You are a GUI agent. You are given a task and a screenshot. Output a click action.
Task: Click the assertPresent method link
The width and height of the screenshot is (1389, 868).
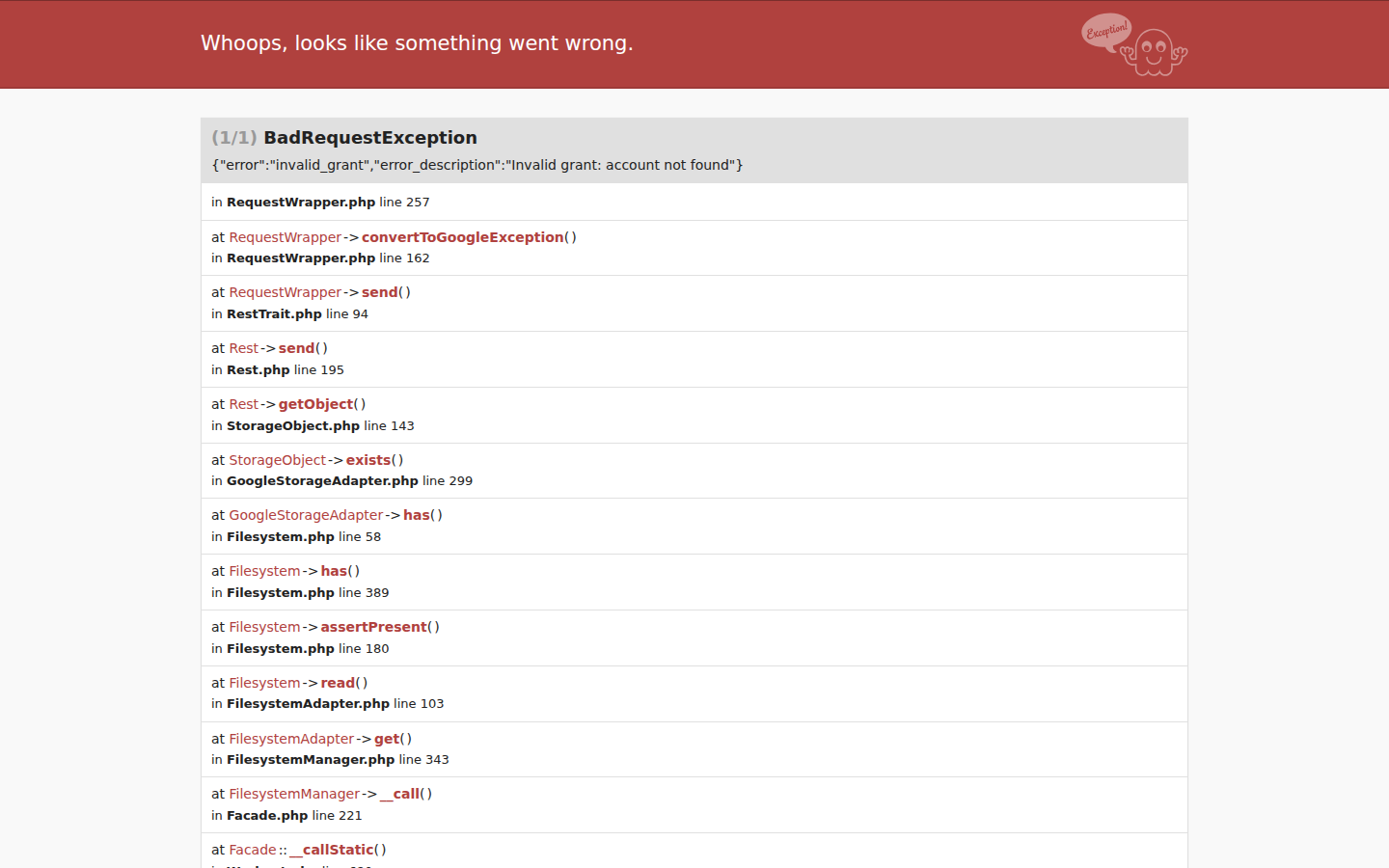(373, 627)
